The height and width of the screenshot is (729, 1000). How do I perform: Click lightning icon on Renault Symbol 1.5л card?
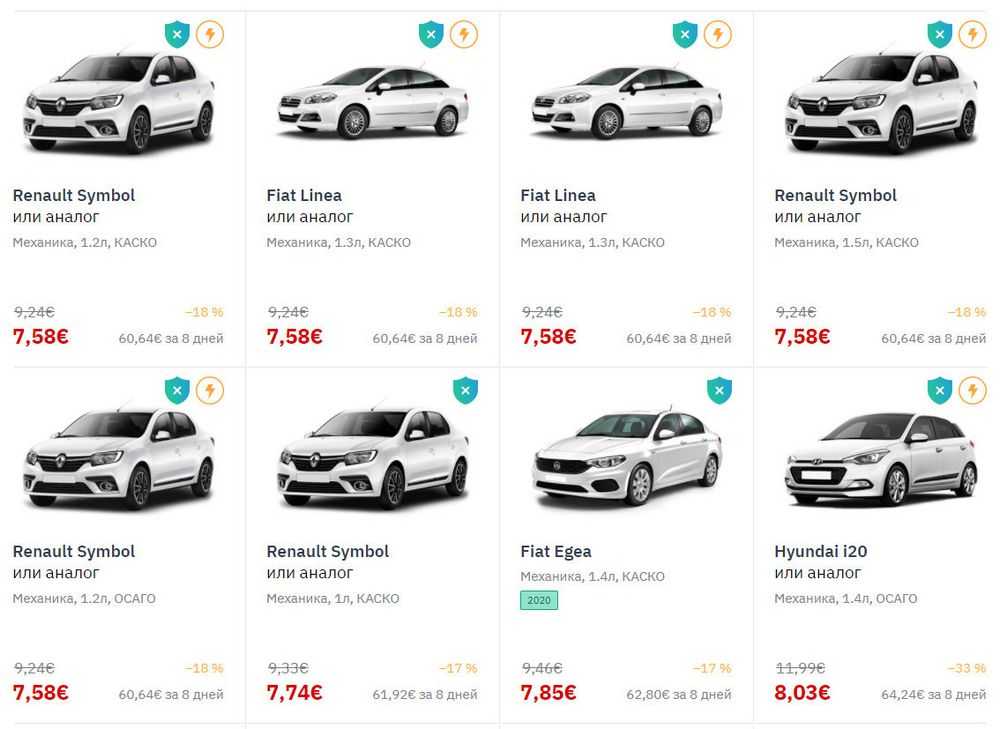pos(972,35)
